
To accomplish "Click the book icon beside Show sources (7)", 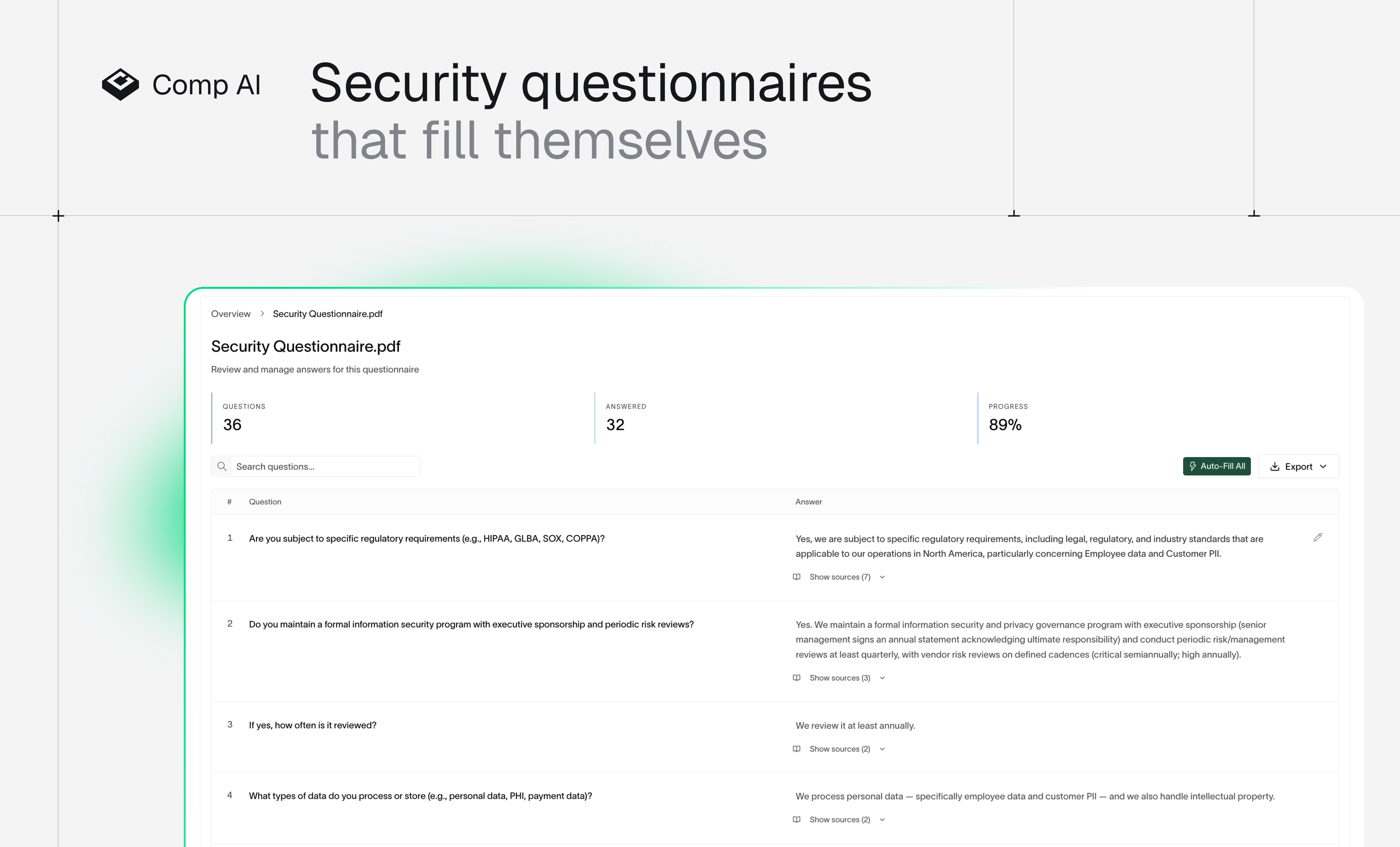I will coord(797,577).
